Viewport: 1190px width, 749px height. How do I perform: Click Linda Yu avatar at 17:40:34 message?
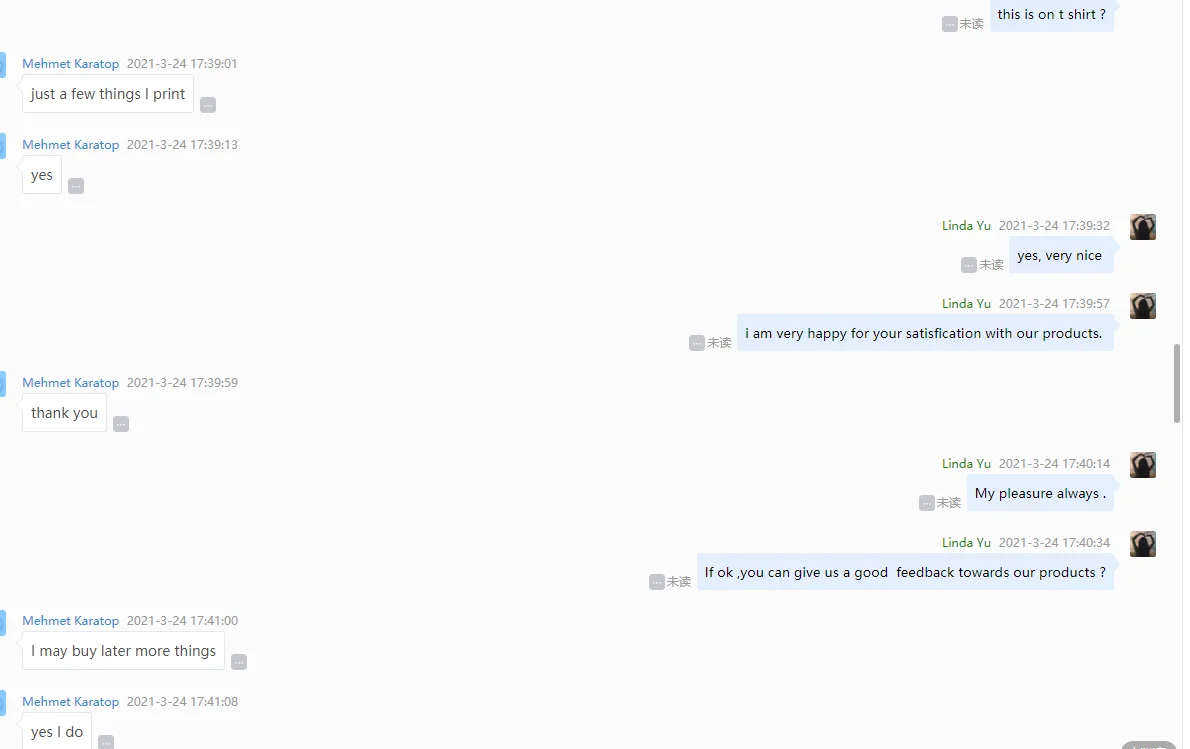coord(1142,544)
